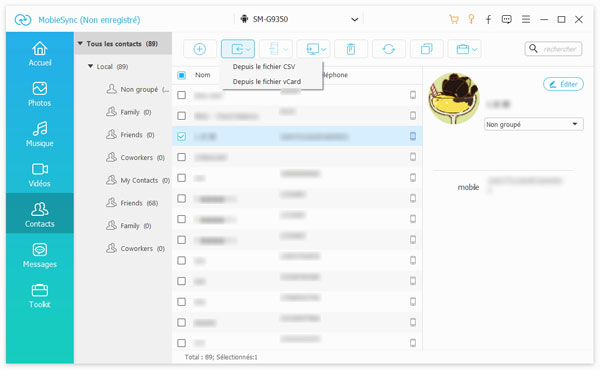Open the Toolkit section
600x370 pixels.
(x=40, y=295)
